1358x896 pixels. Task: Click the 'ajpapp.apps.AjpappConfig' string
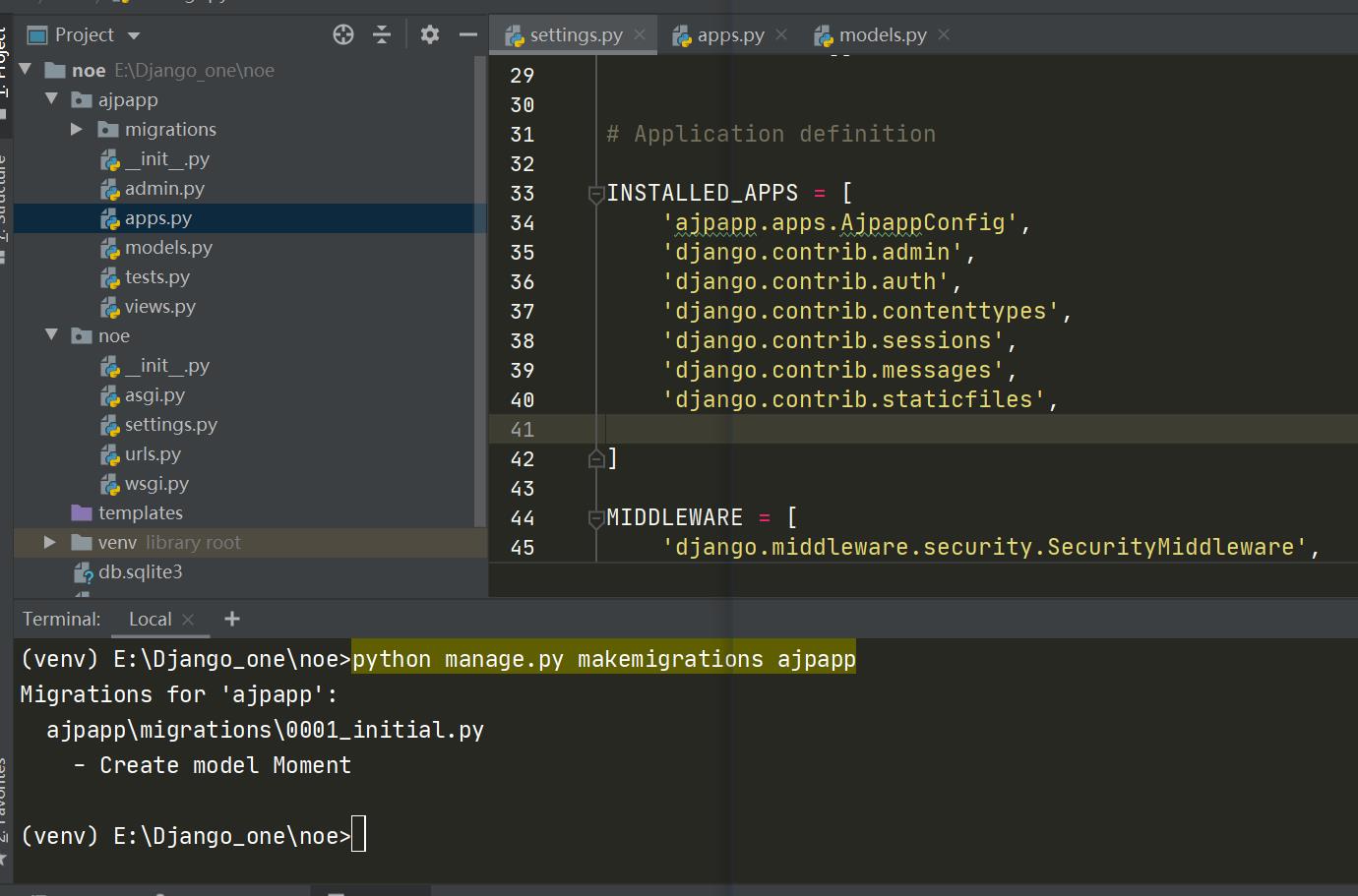click(840, 223)
